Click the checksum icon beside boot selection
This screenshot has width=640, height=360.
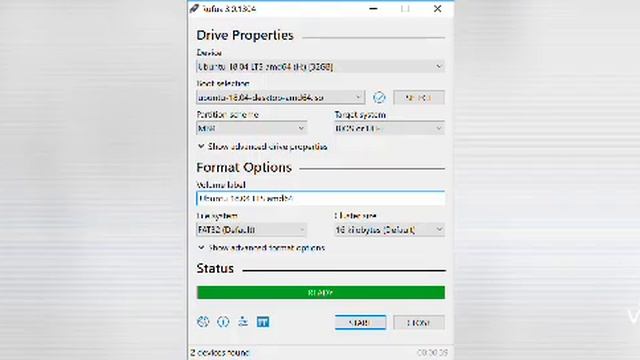tap(379, 98)
